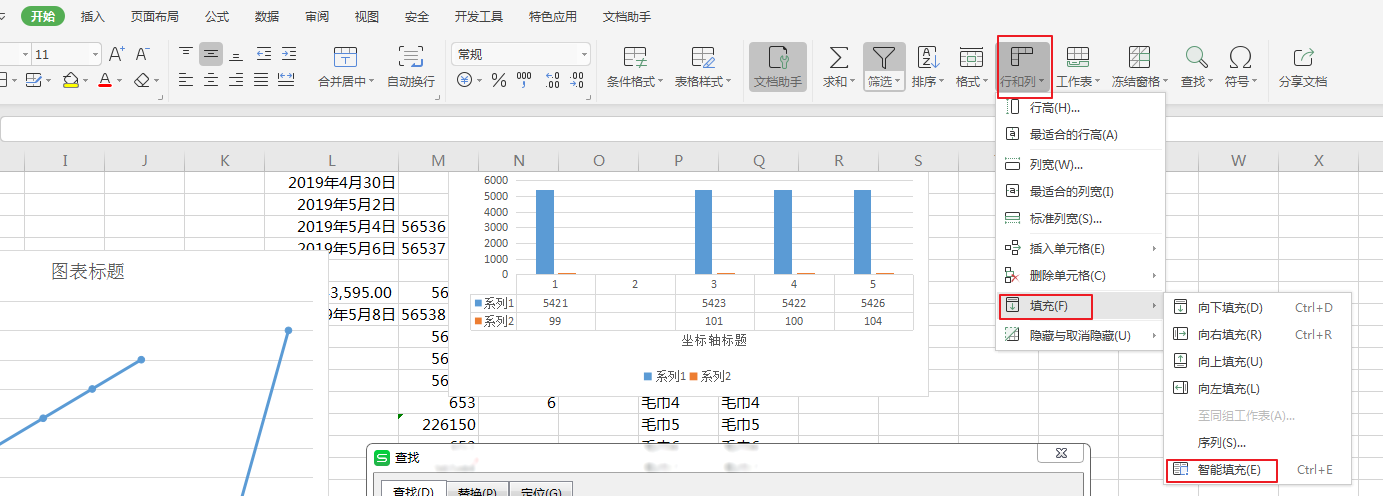Toggle horizontal center alignment in top row
Viewport: 1383px width, 496px height.
[x=210, y=54]
